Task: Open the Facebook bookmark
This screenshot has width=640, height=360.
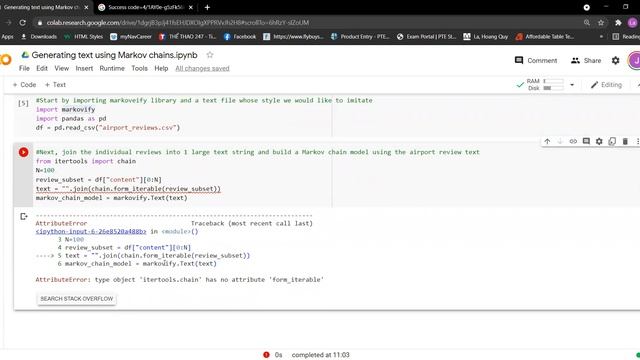Action: click(240, 36)
